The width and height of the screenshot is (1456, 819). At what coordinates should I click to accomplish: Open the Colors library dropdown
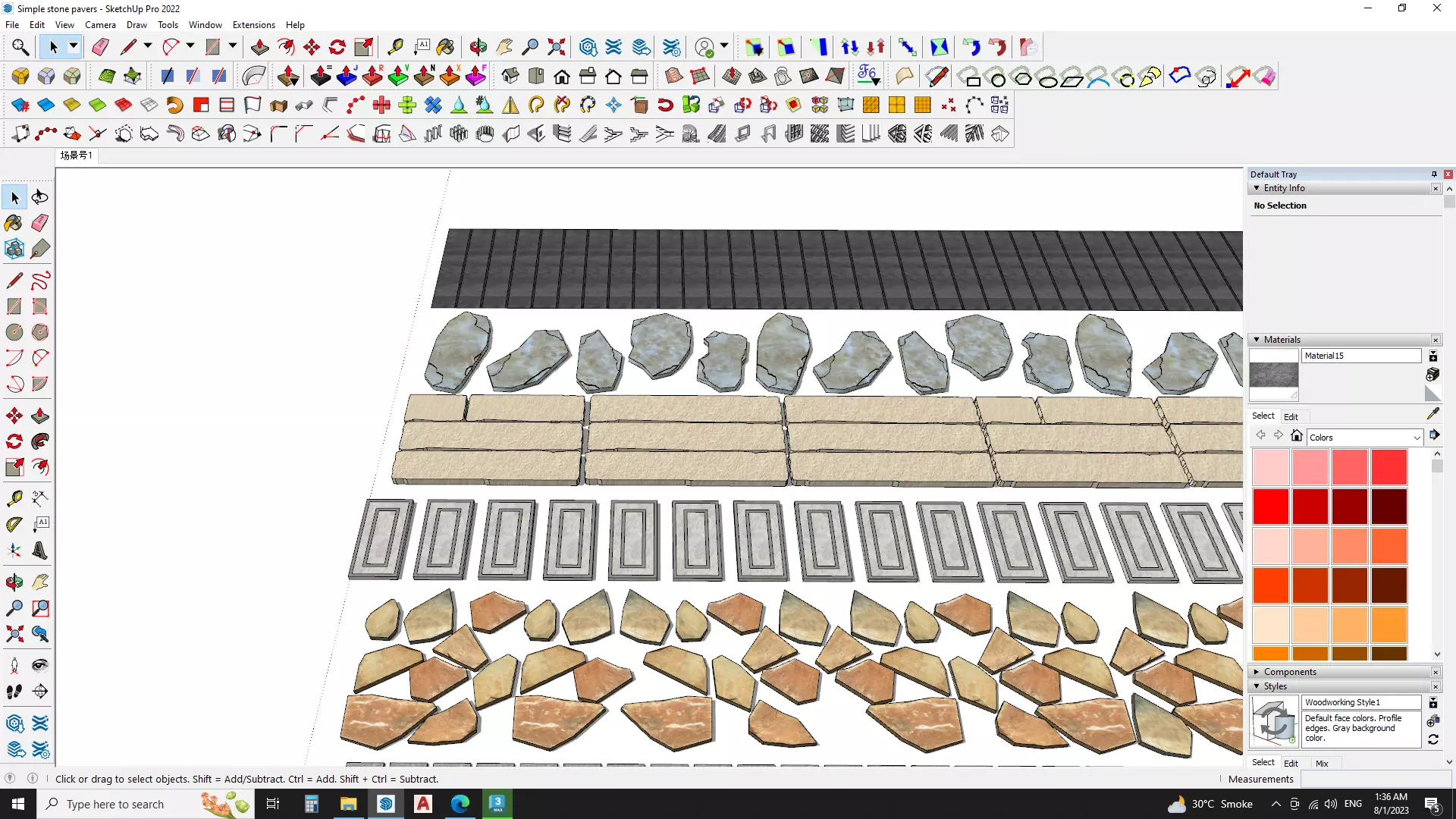(1416, 438)
